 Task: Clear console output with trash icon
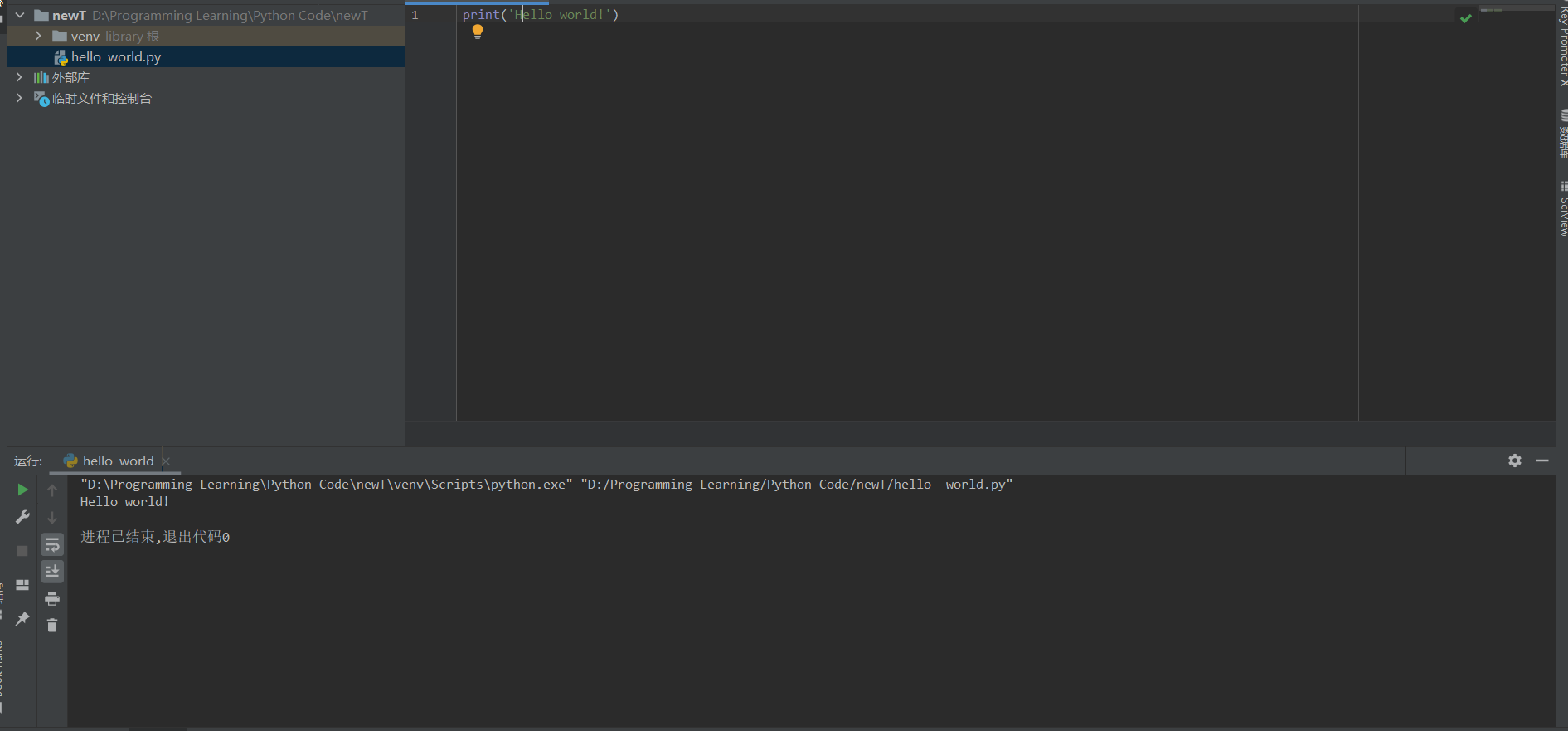coord(52,625)
